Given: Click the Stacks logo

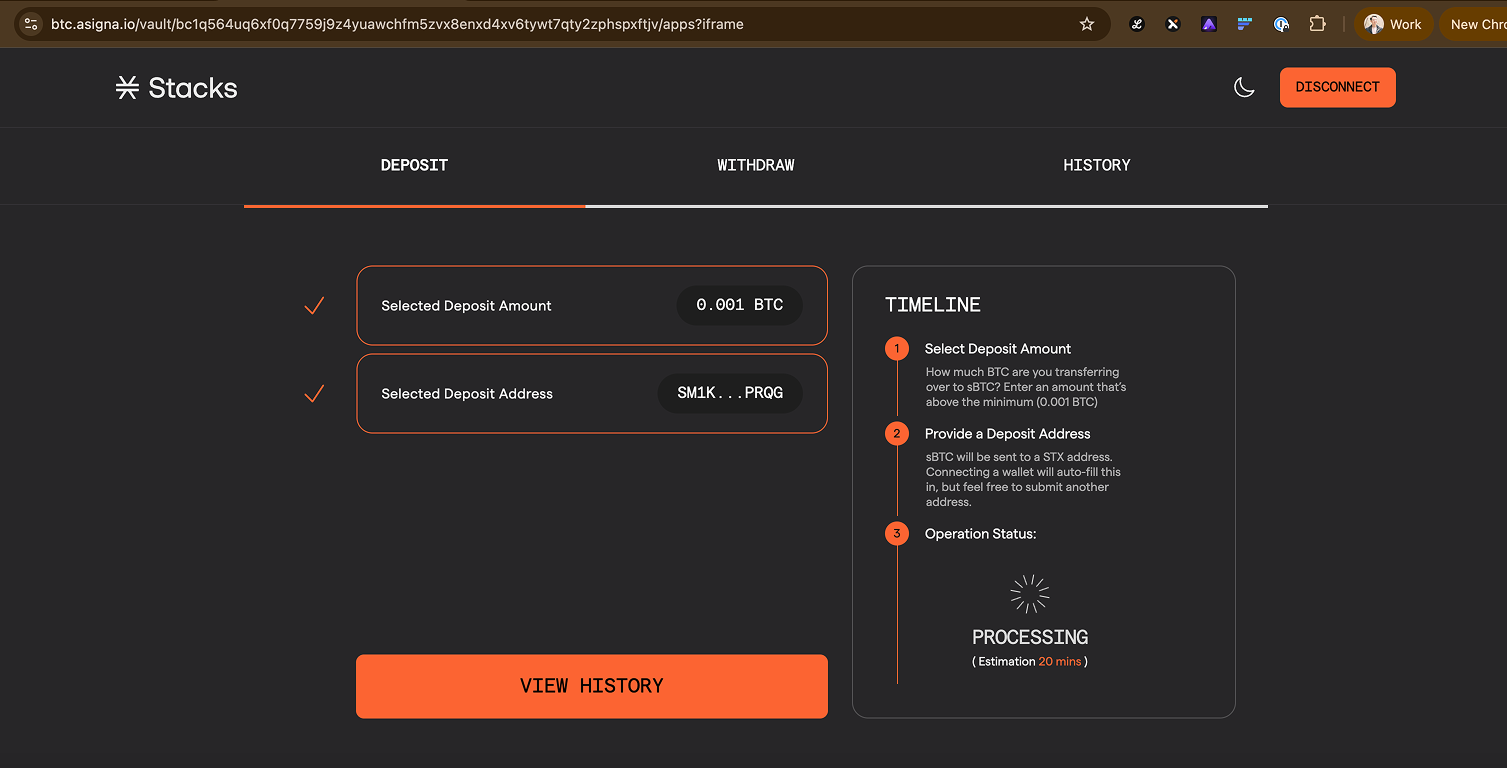Looking at the screenshot, I should pos(177,88).
